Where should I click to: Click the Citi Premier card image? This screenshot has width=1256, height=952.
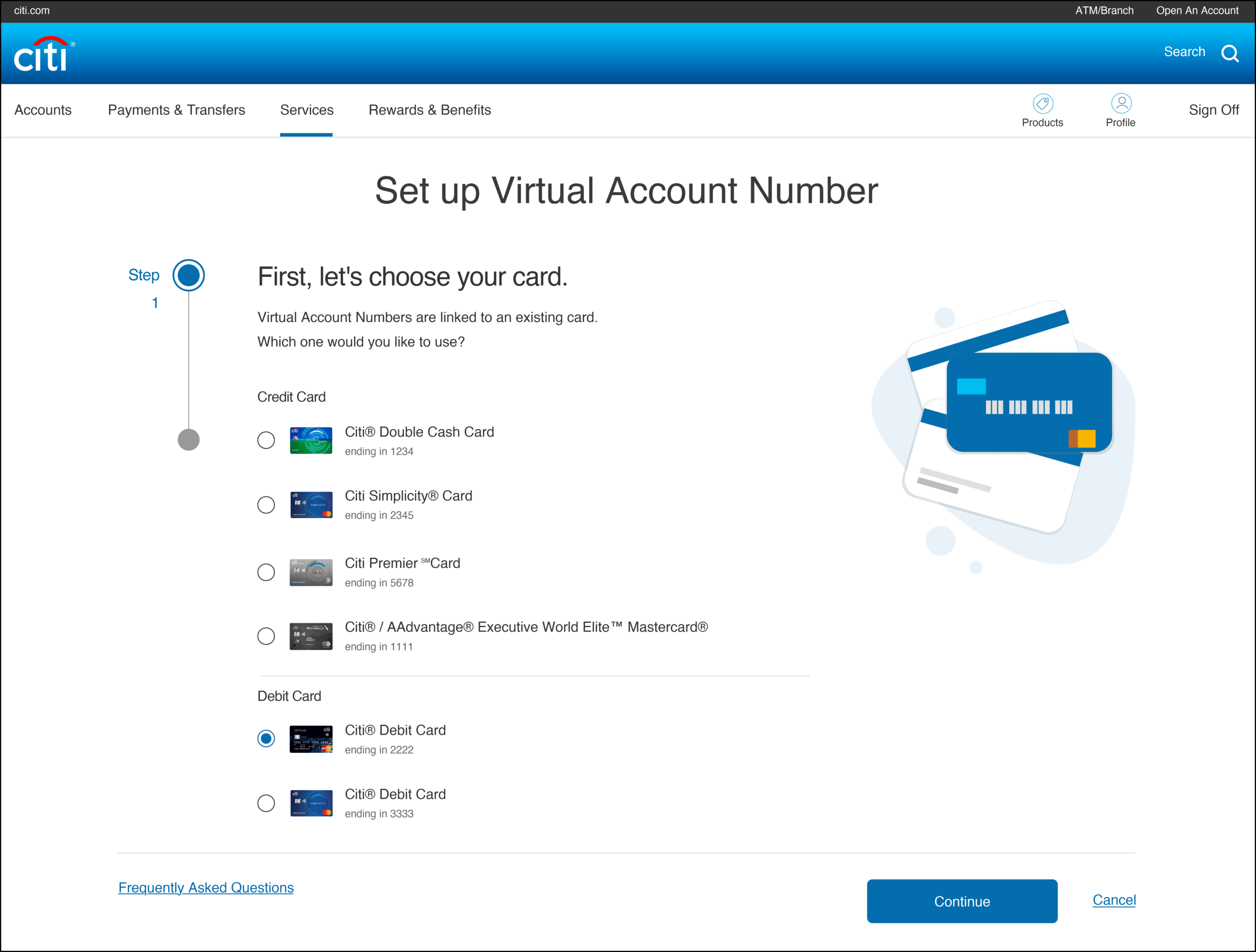(311, 572)
